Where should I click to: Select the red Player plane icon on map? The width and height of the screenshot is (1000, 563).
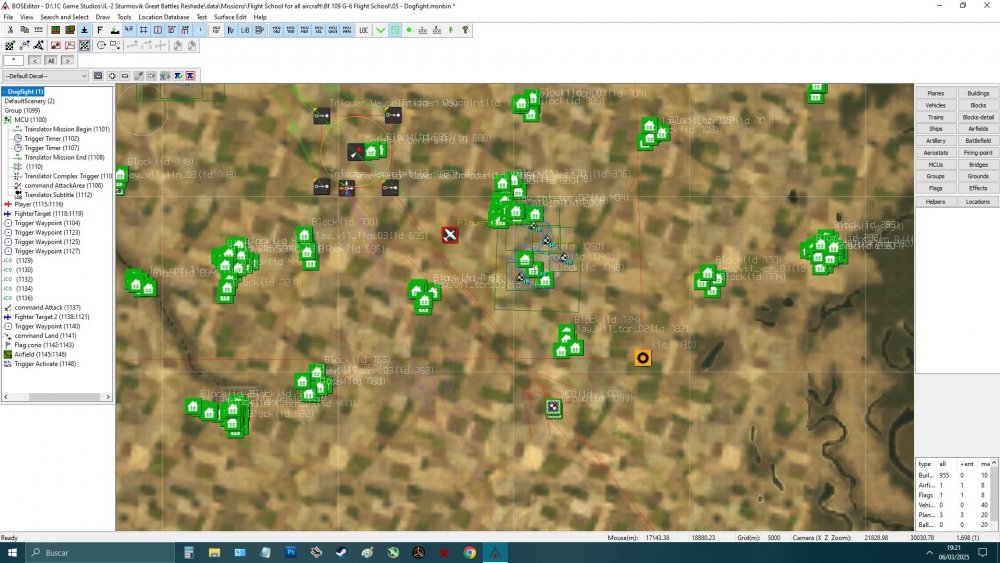[450, 234]
